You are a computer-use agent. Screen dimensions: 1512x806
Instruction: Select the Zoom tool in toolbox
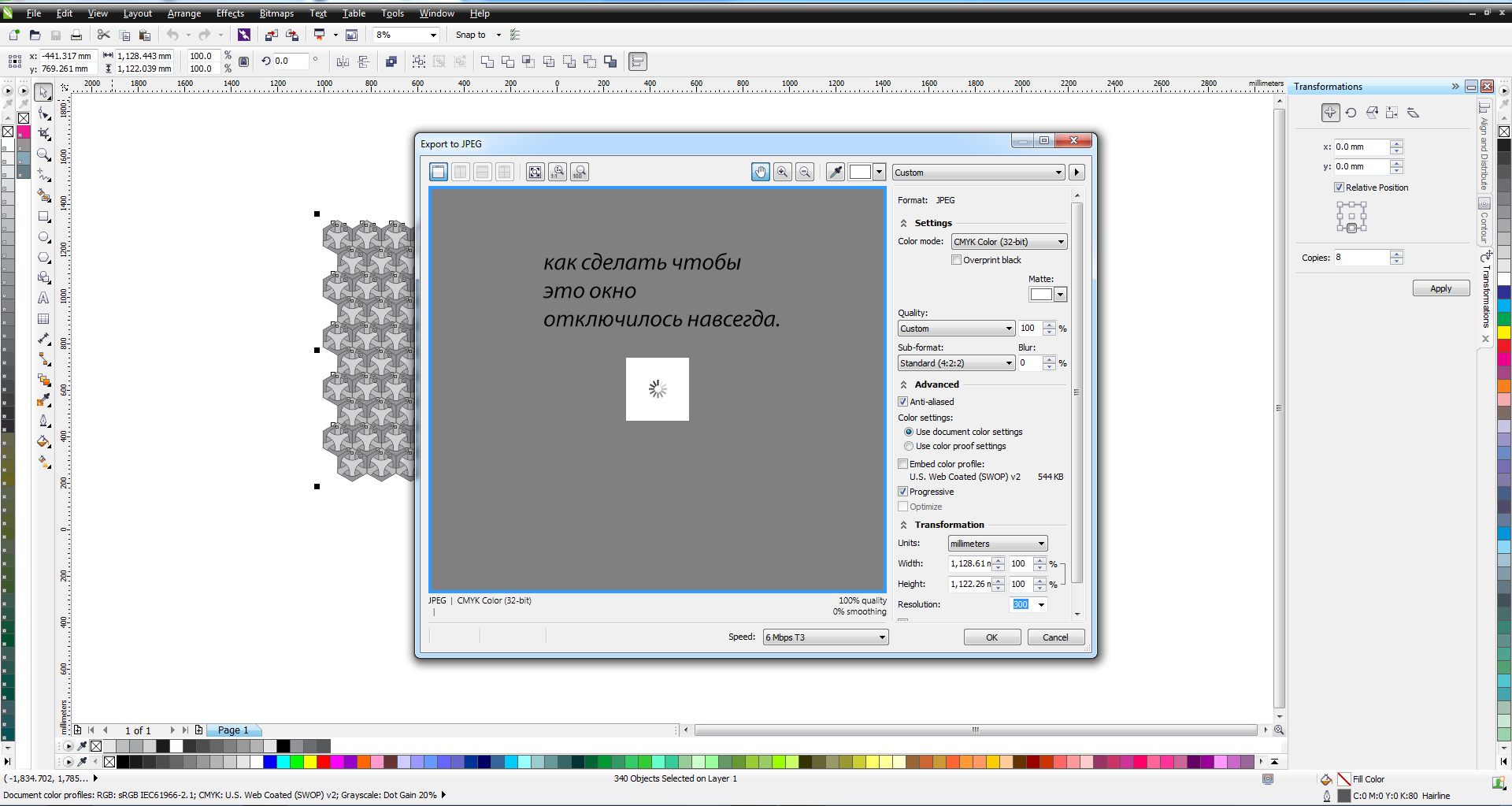tap(44, 155)
